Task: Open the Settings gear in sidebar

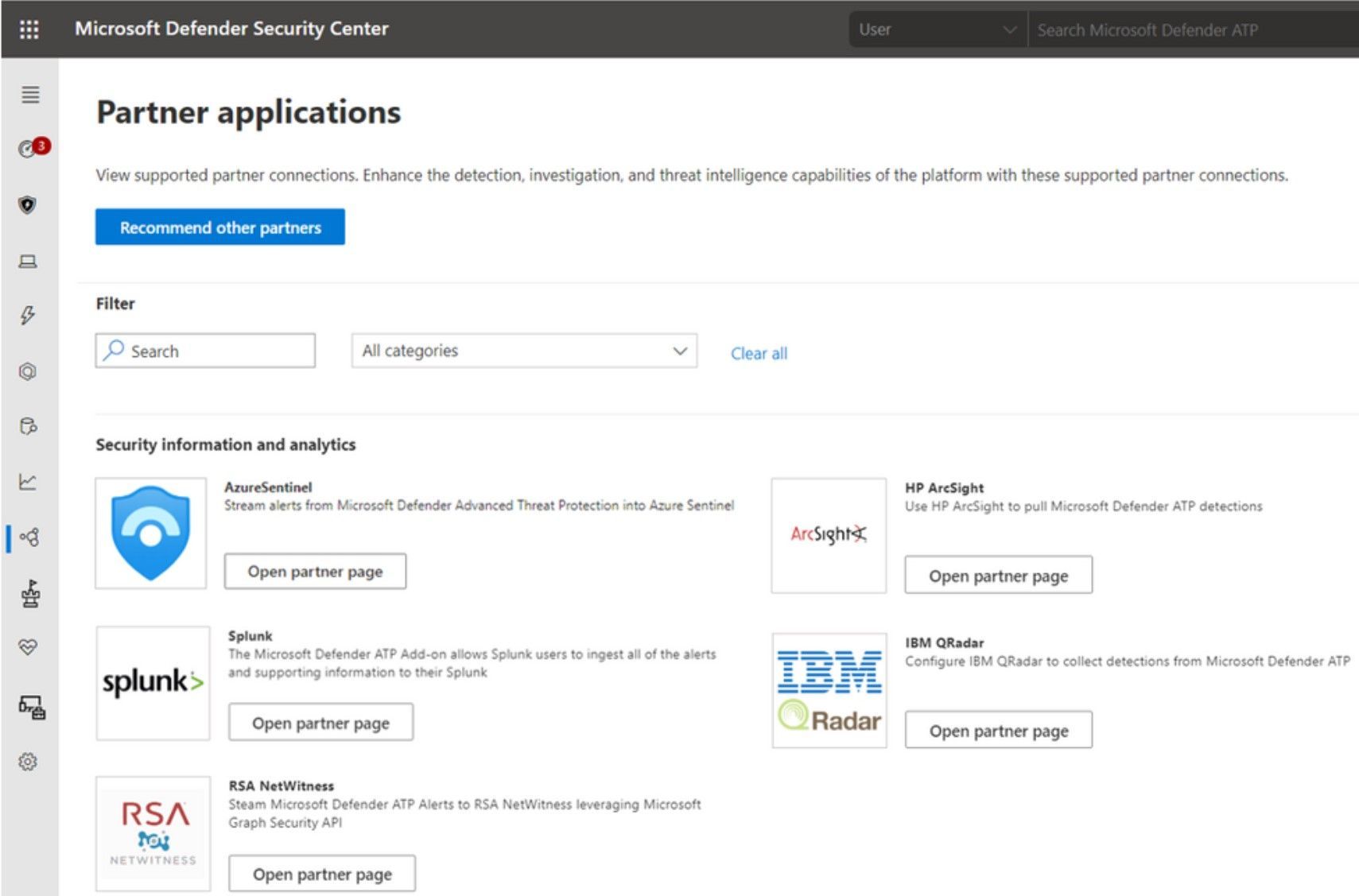Action: tap(29, 762)
